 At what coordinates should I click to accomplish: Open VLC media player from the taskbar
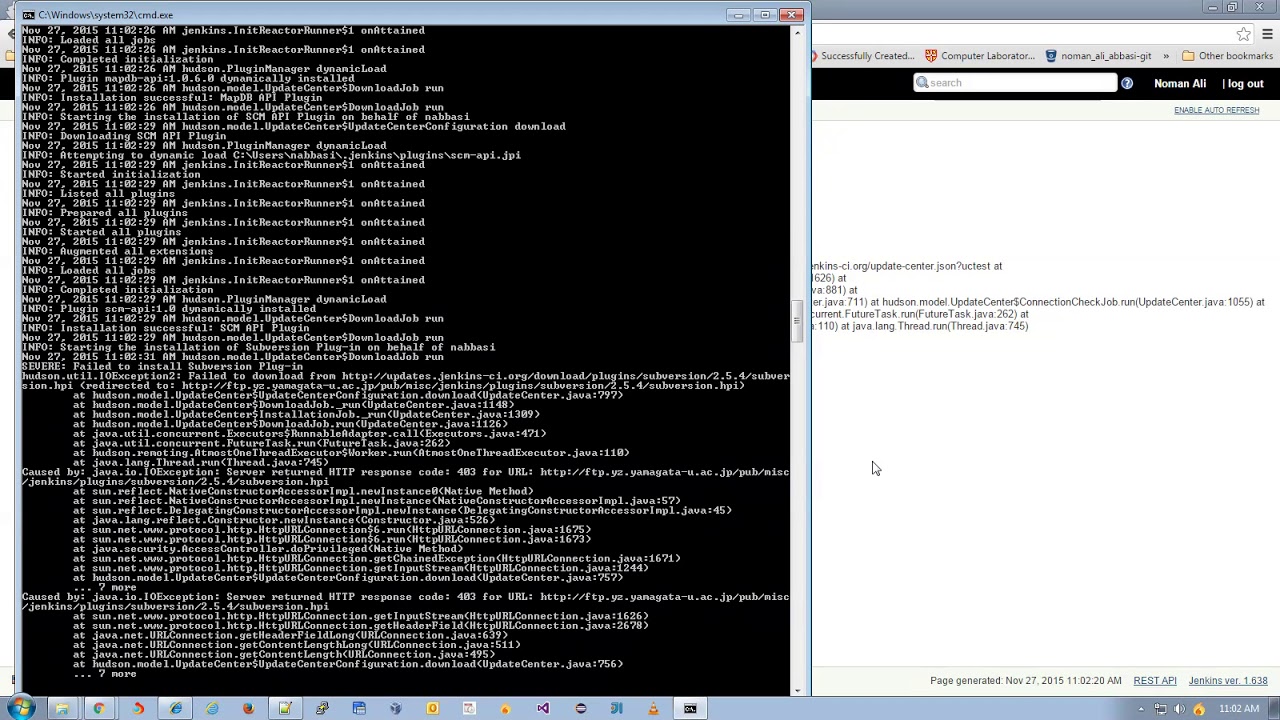[653, 709]
